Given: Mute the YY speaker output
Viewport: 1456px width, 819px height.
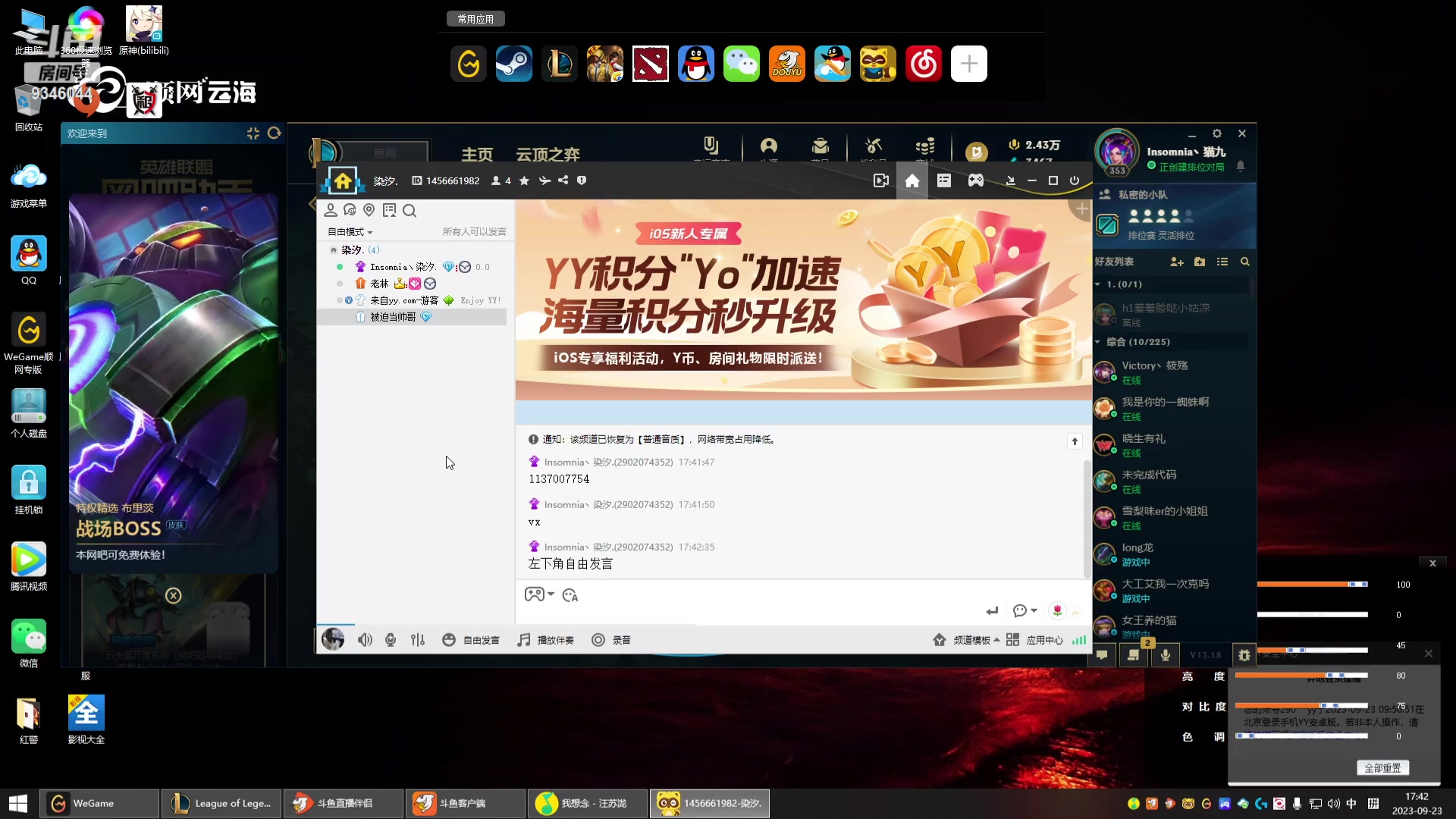Looking at the screenshot, I should (365, 640).
